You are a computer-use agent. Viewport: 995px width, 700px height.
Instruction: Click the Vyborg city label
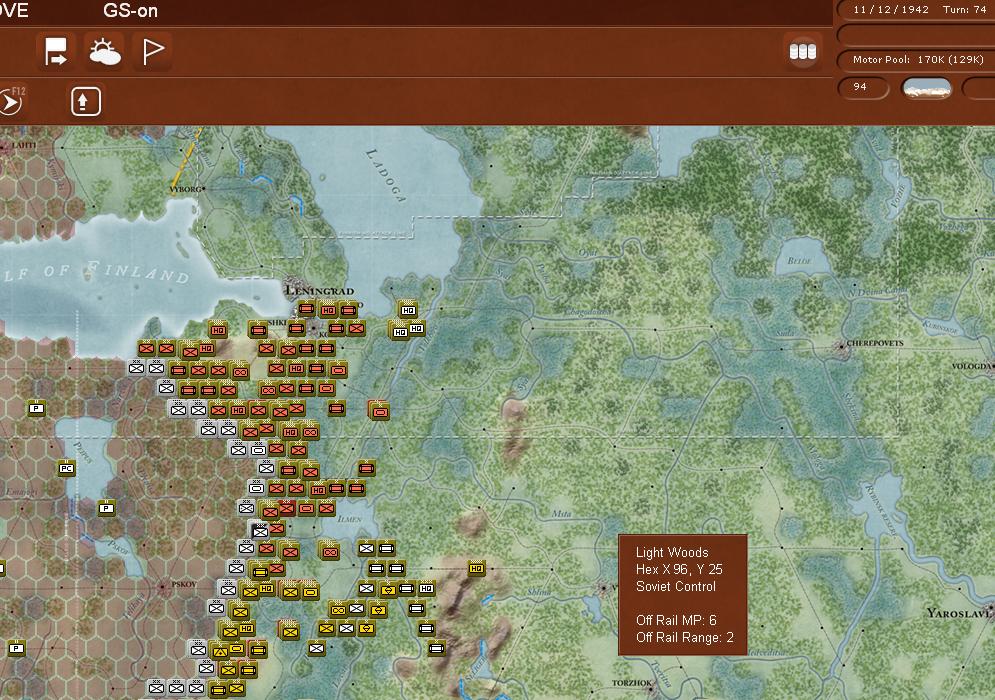tap(185, 189)
